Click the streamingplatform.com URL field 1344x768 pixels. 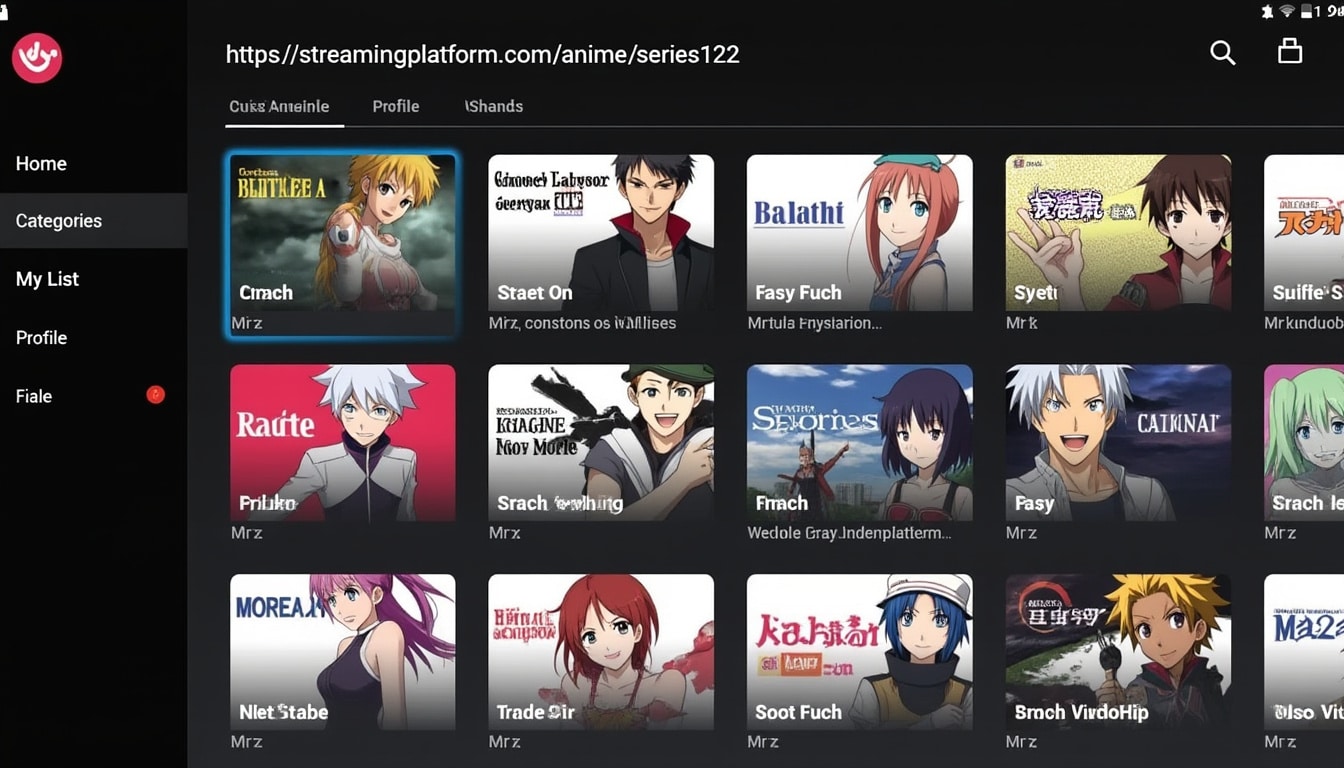point(482,54)
